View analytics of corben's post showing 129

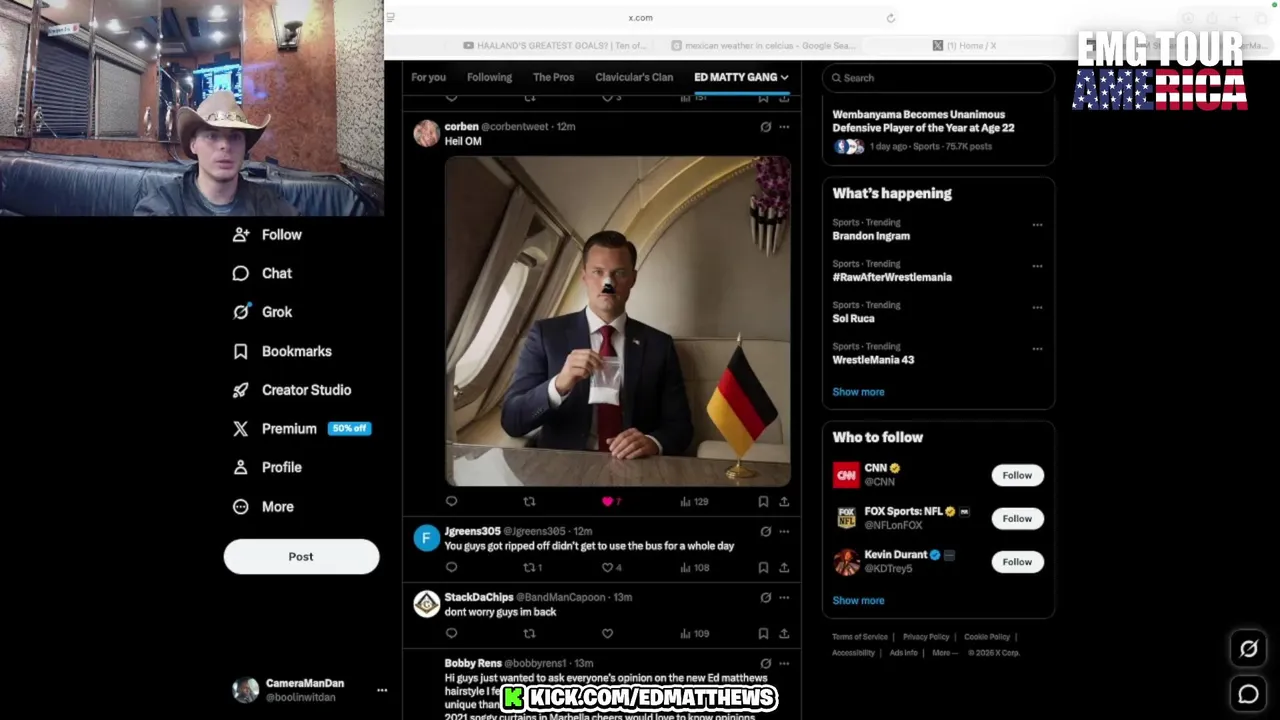click(694, 501)
